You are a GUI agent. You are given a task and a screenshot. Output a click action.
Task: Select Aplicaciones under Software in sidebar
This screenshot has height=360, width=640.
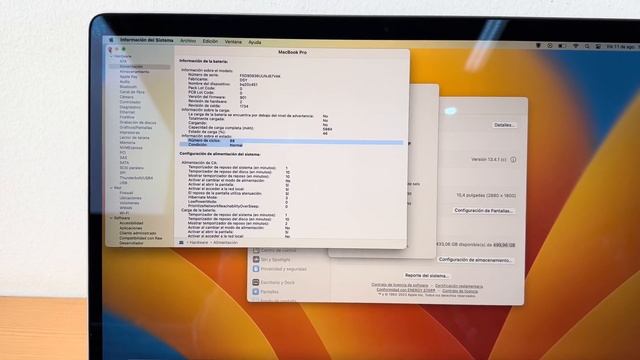(131, 228)
